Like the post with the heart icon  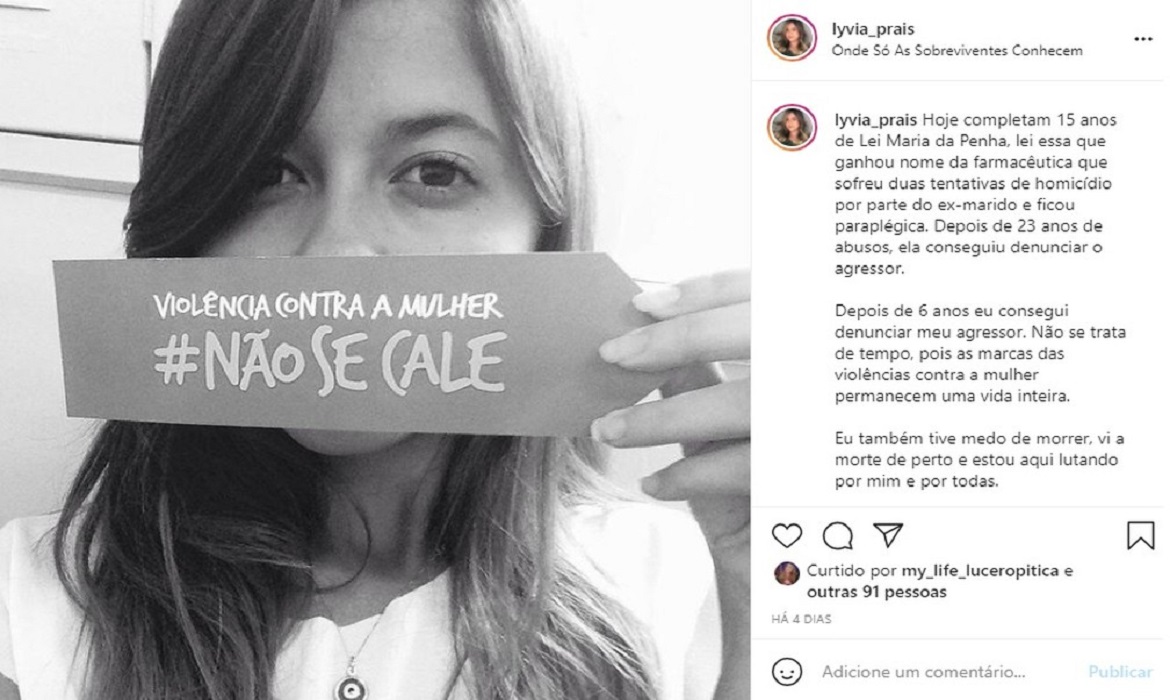click(x=786, y=535)
